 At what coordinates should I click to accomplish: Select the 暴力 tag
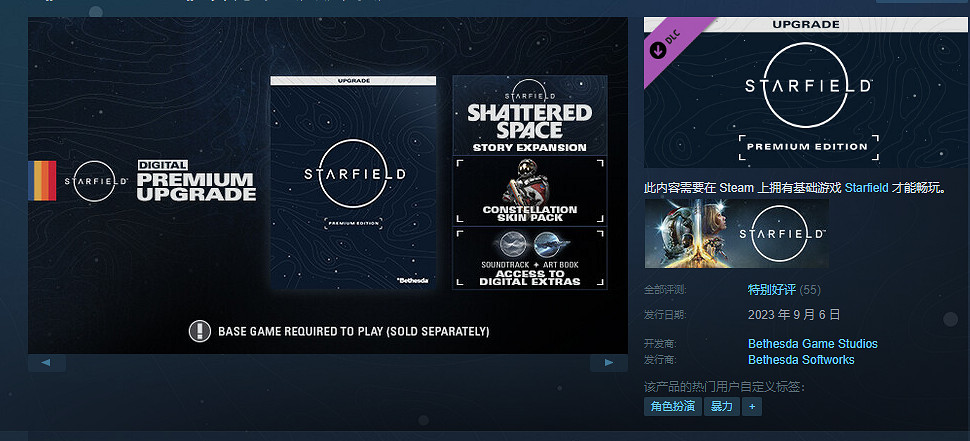click(x=721, y=407)
